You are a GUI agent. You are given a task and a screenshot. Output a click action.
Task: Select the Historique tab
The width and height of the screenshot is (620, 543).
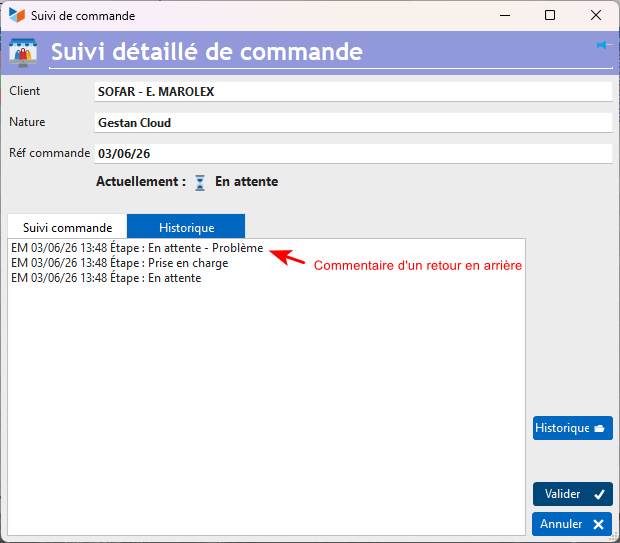pyautogui.click(x=186, y=227)
